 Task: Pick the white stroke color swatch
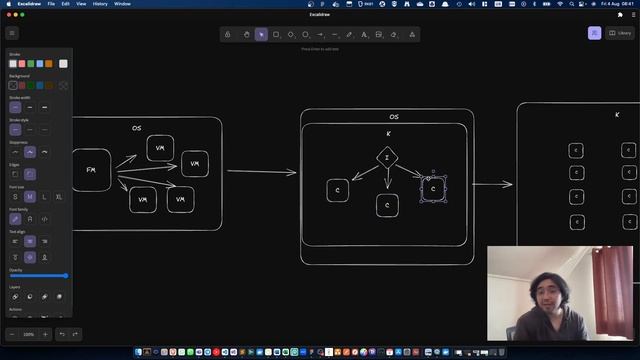tap(13, 64)
